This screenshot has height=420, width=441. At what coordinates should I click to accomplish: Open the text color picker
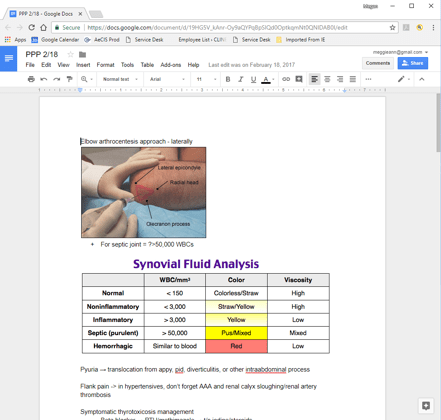tap(267, 79)
